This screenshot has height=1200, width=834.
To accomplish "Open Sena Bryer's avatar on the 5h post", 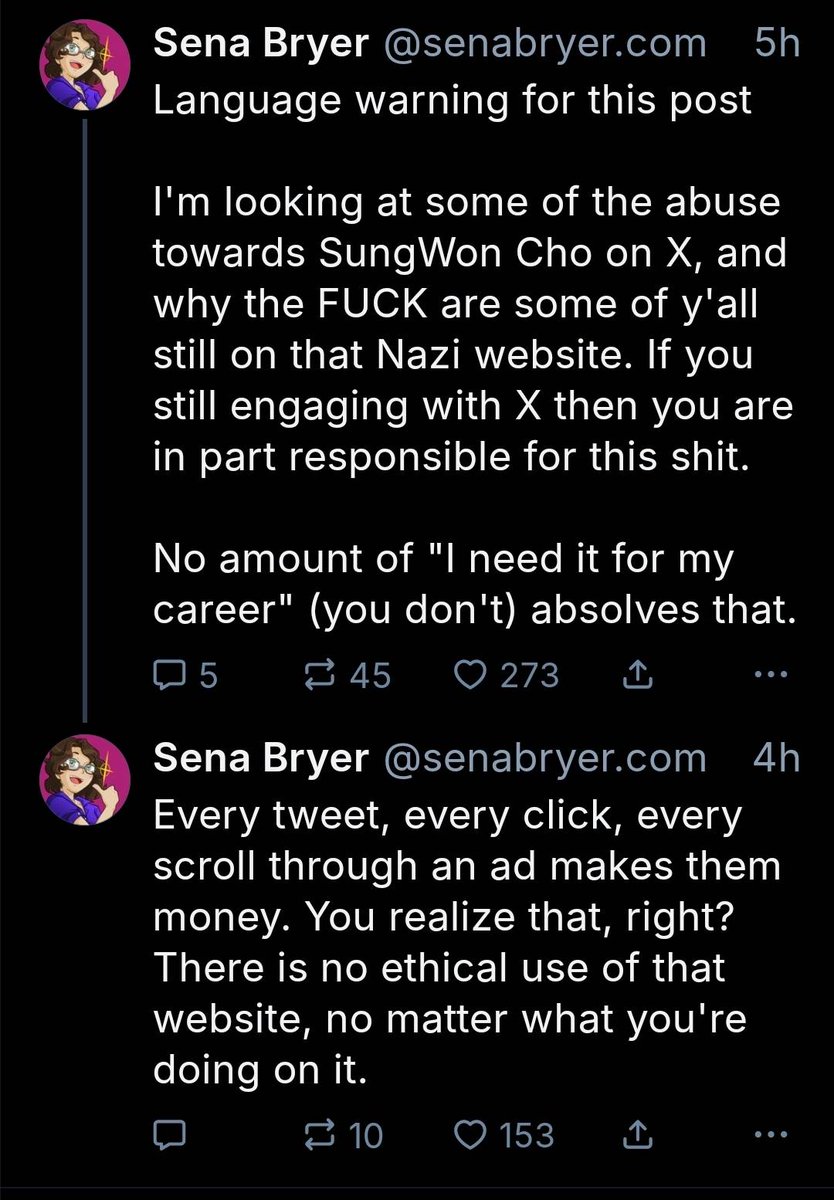I will (85, 66).
